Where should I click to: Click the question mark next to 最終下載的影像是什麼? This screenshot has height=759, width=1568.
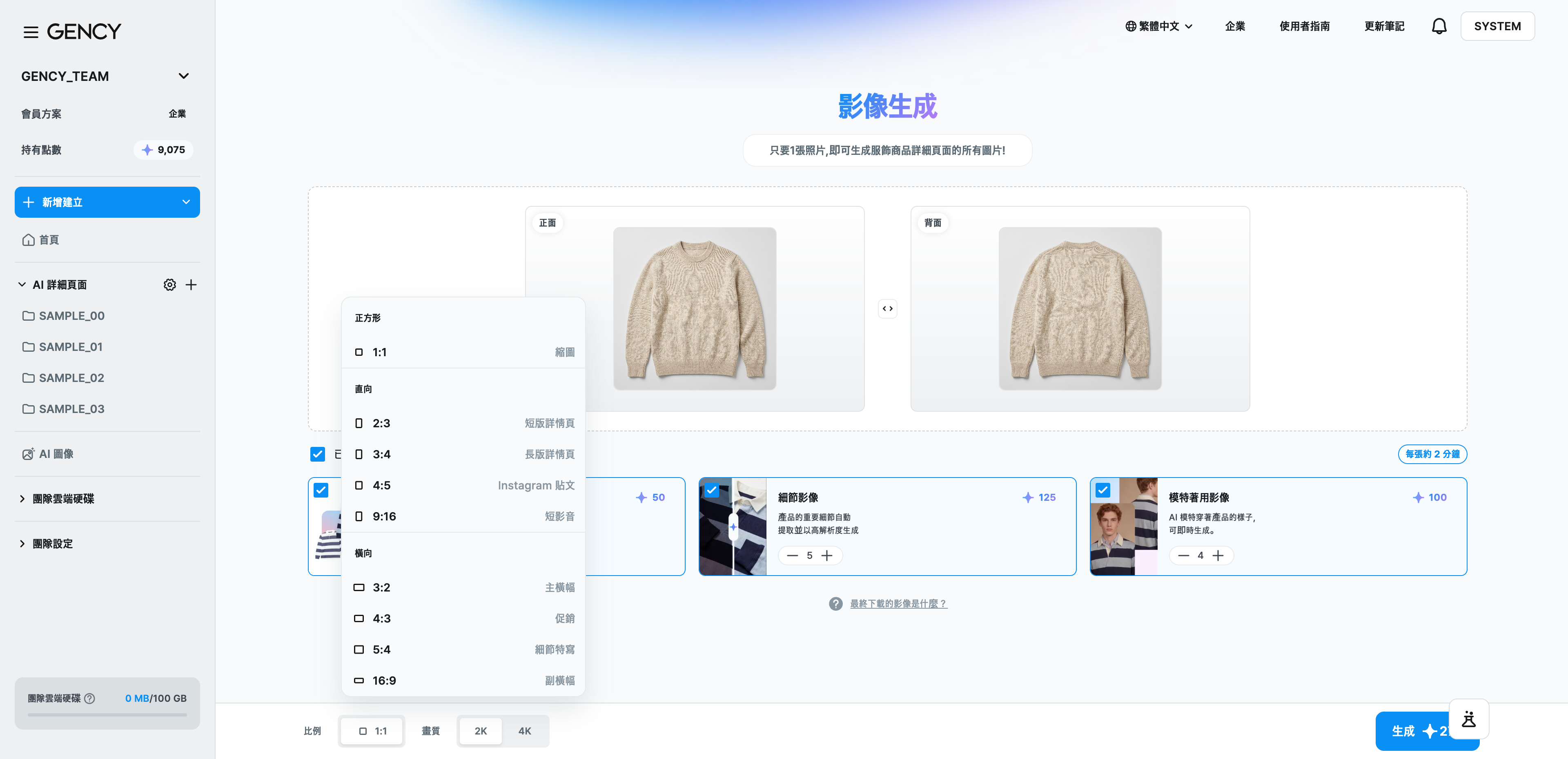[836, 604]
